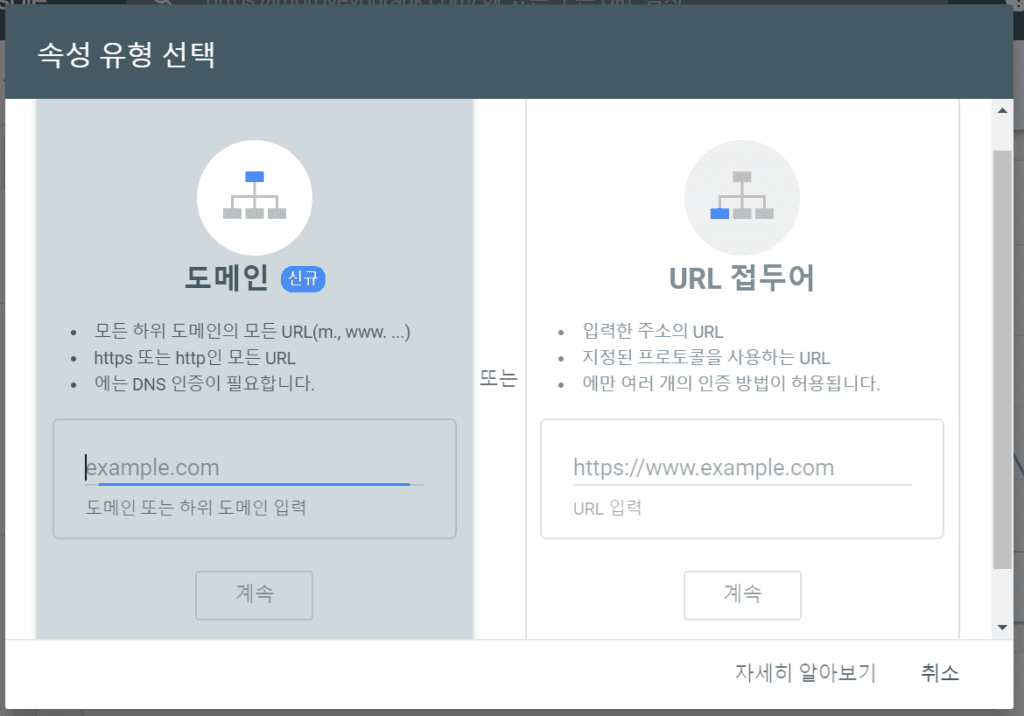Screen dimensions: 1024x716
Task: Open the 자세히 알아보기 link
Action: [805, 672]
